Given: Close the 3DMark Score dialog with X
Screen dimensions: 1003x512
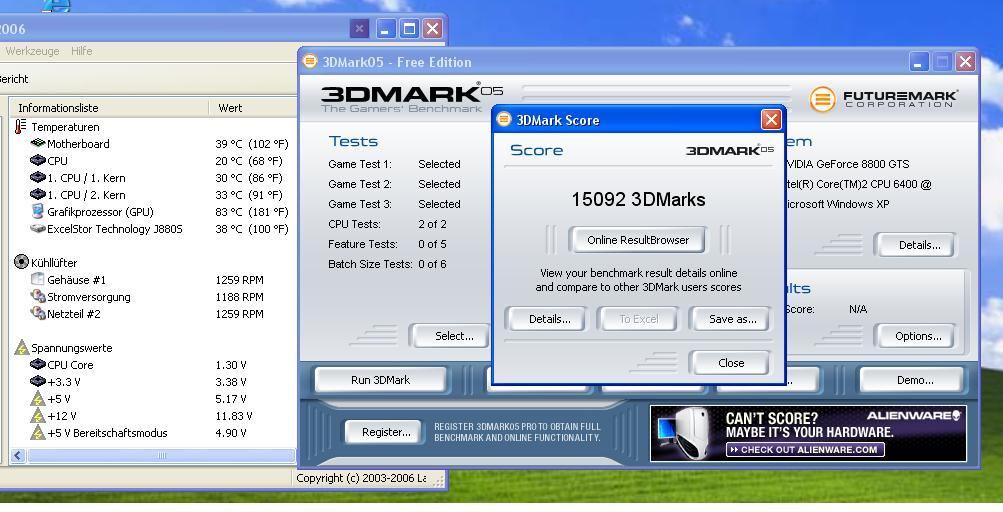Looking at the screenshot, I should click(x=771, y=120).
